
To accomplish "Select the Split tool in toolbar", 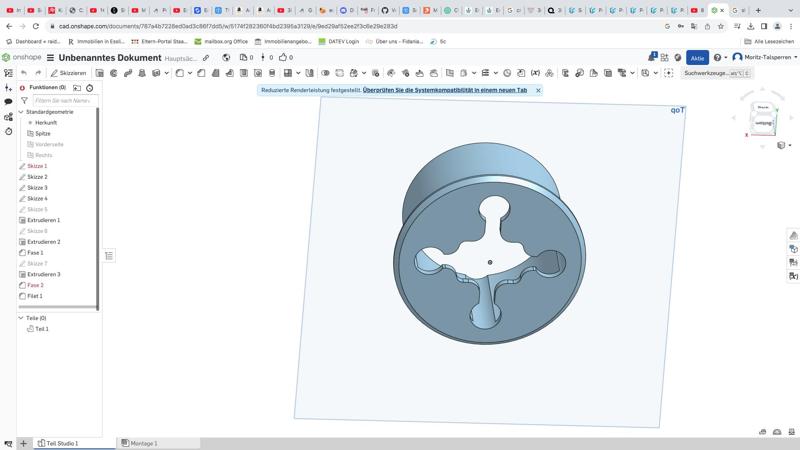I will pos(339,73).
